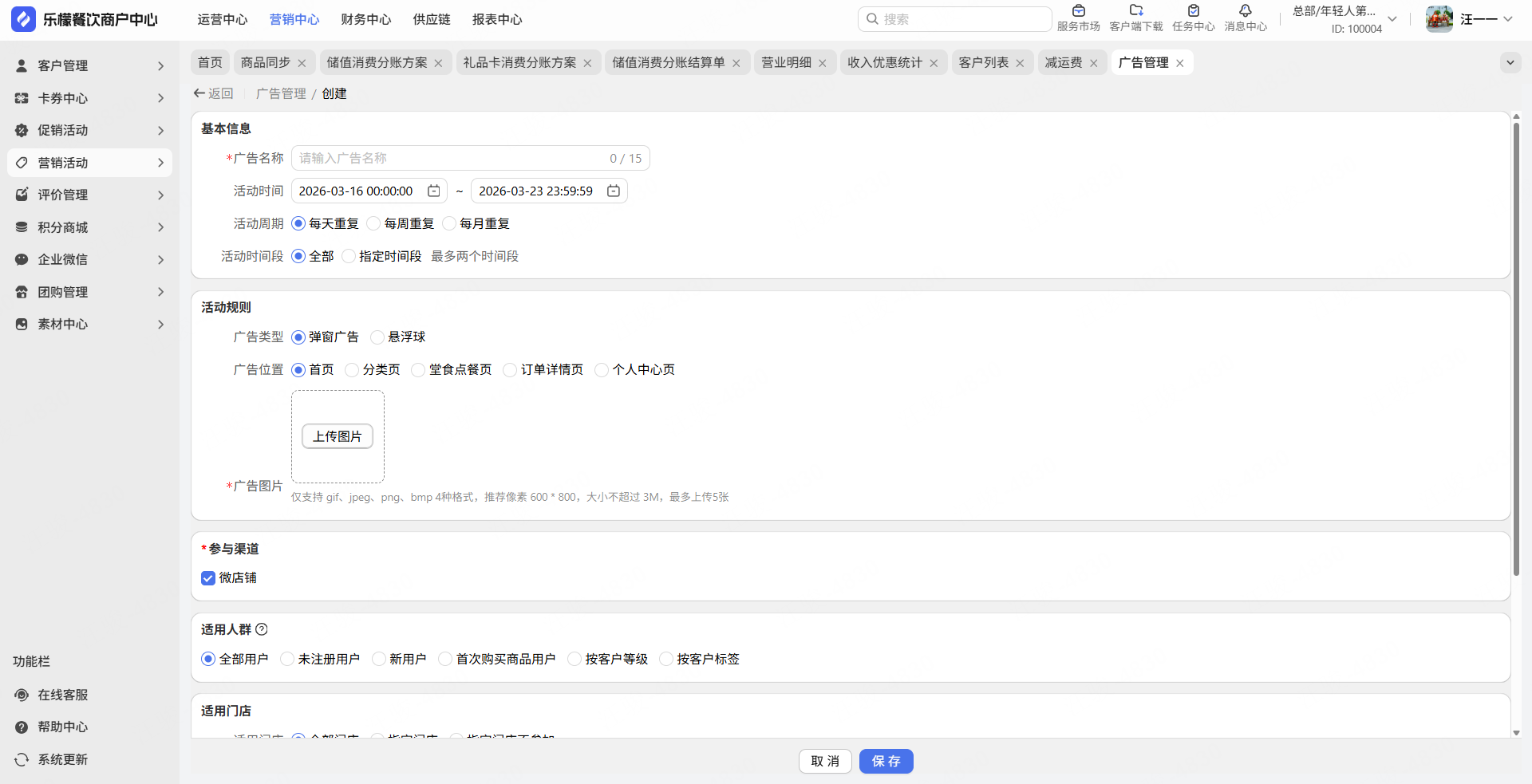This screenshot has width=1532, height=784.
Task: Click the user avatar picture
Action: tap(1439, 19)
